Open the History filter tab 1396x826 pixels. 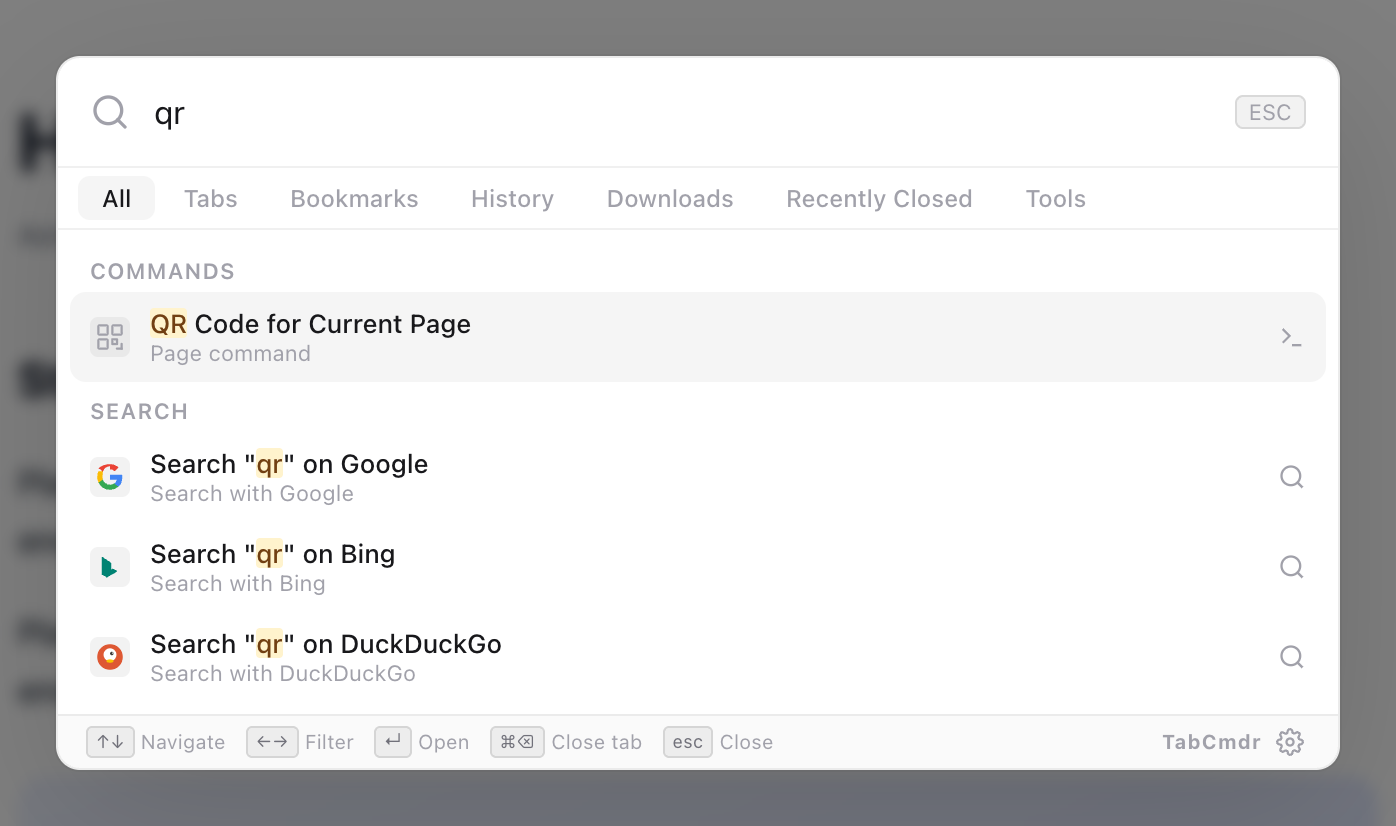tap(512, 198)
